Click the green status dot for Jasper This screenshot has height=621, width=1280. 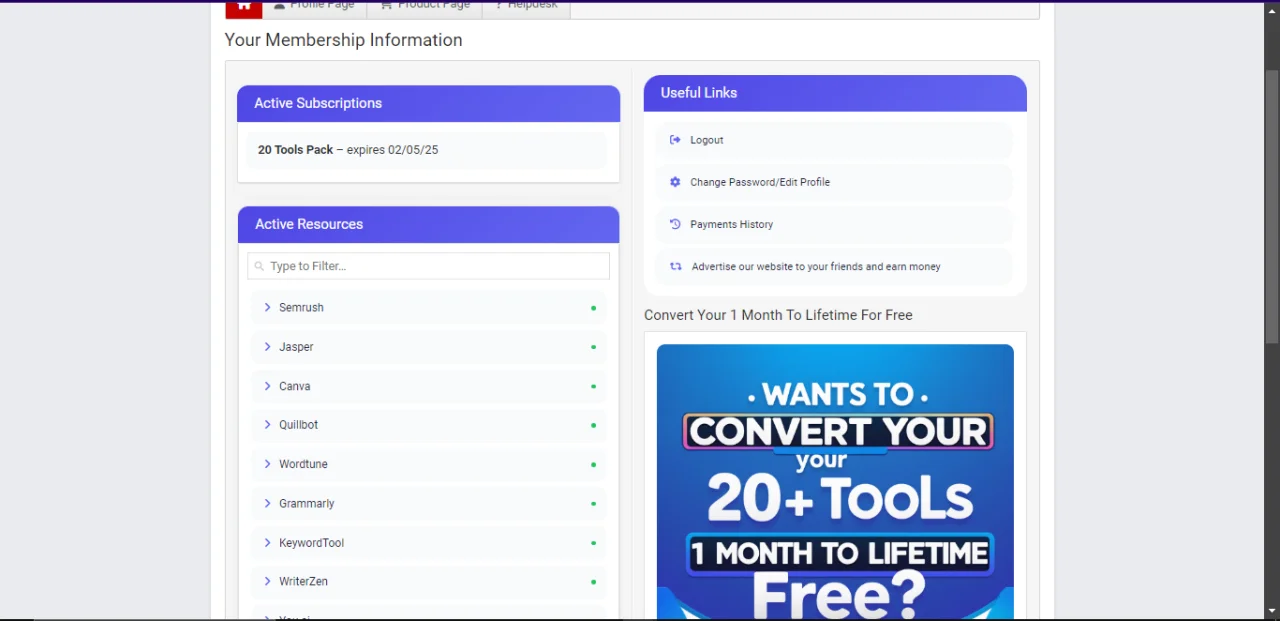(x=593, y=347)
